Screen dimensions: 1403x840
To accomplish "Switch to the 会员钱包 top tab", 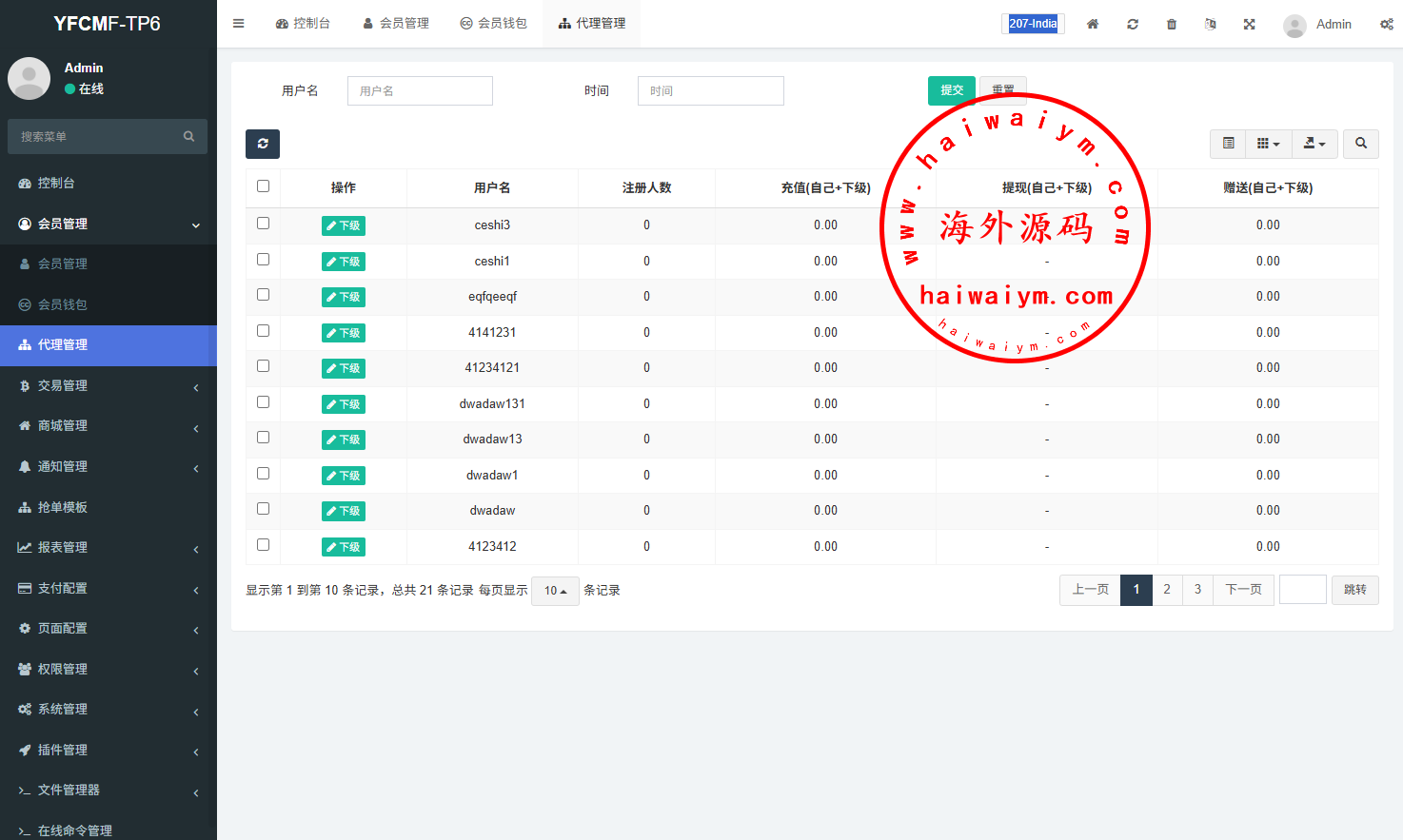I will click(493, 24).
